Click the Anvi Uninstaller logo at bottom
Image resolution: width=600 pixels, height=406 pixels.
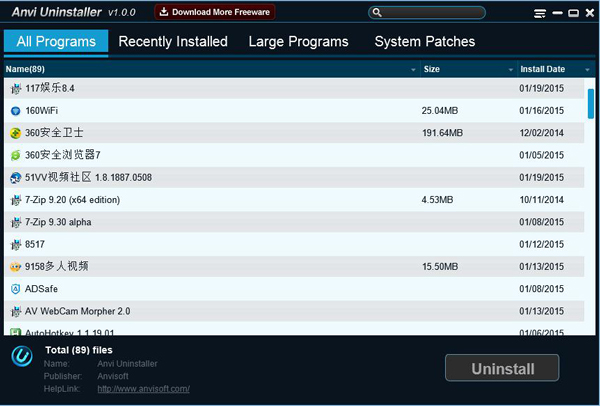21,358
